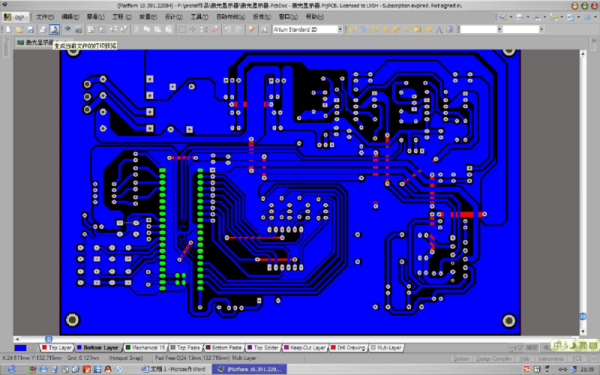
Task: Select the rectangle selection tool icon
Action: coord(182,29)
